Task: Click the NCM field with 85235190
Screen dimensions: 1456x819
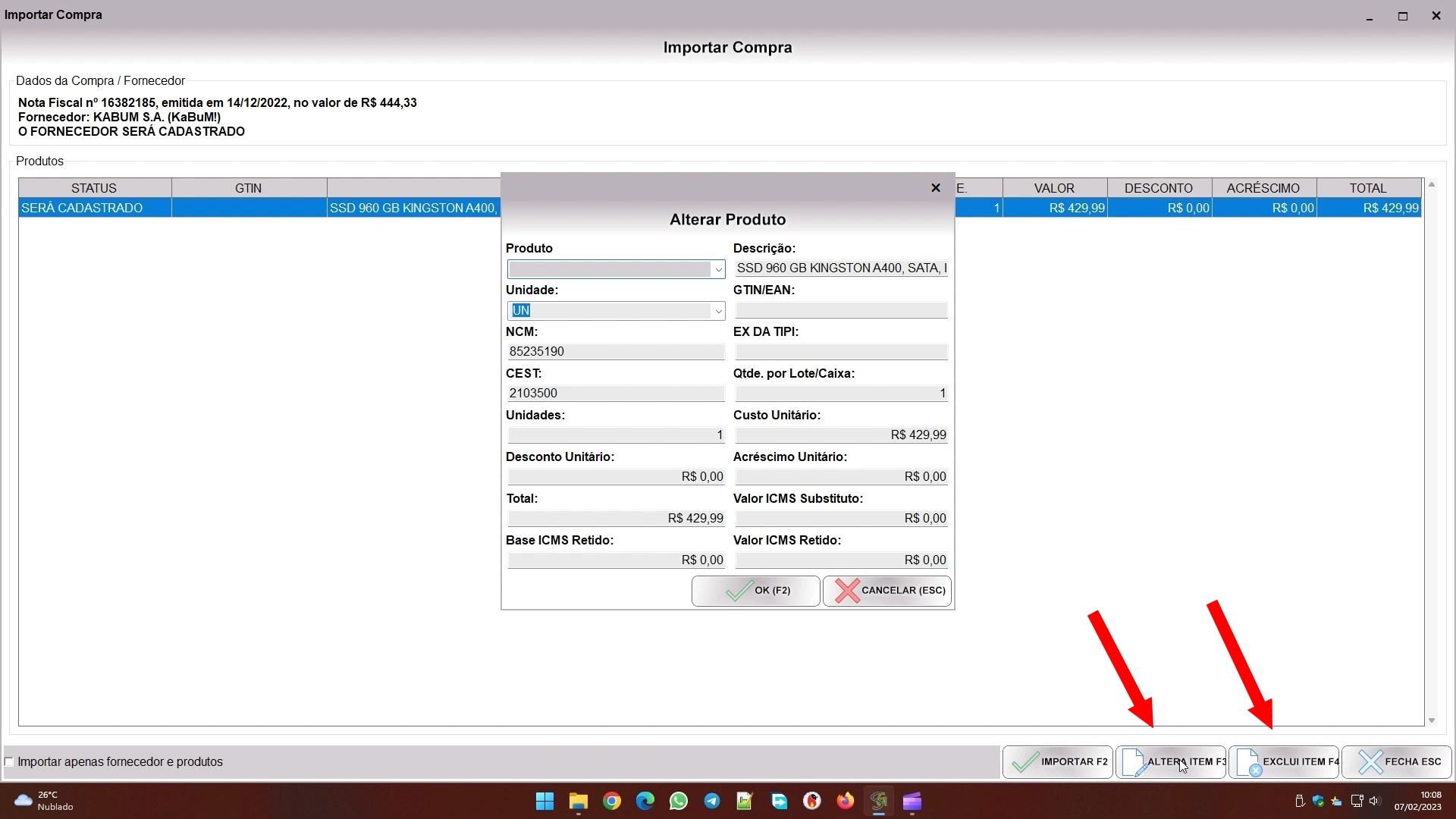Action: 616,352
